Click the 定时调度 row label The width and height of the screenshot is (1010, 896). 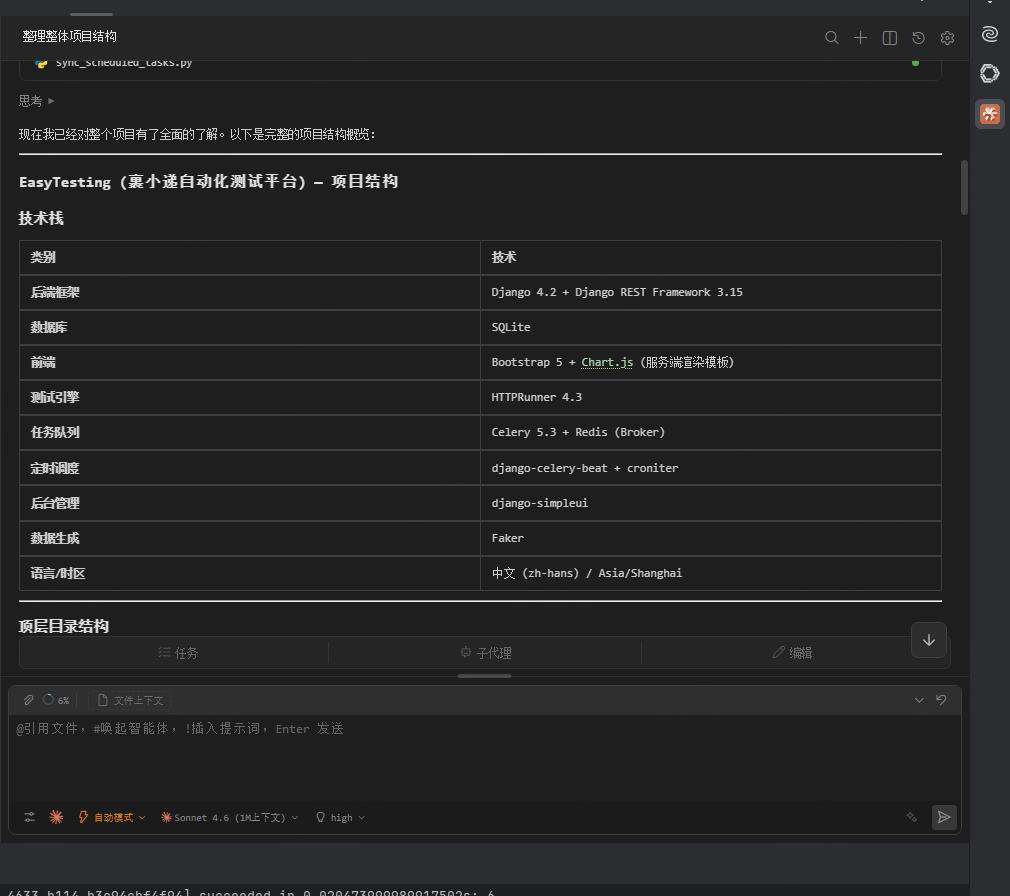pos(55,468)
